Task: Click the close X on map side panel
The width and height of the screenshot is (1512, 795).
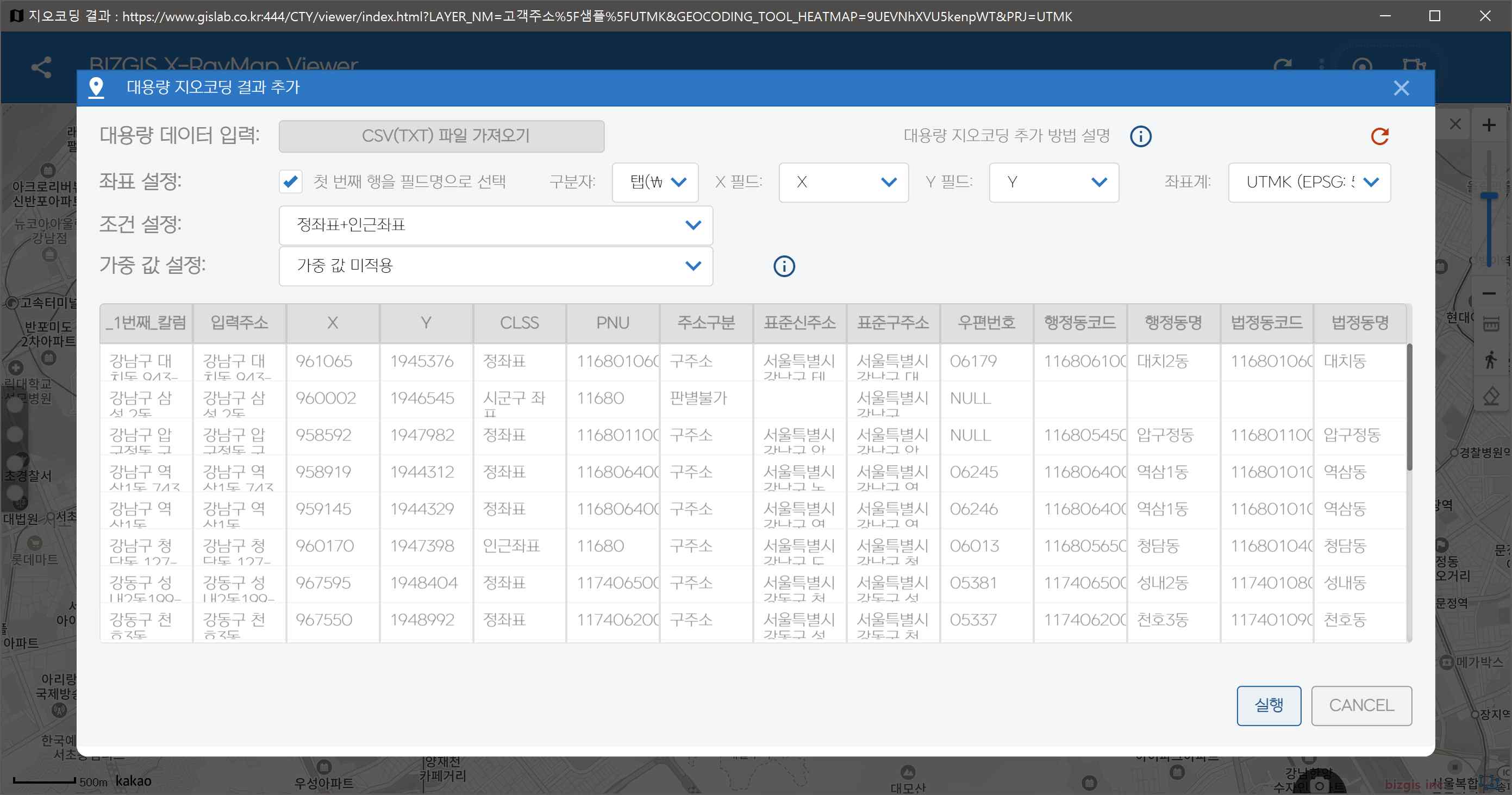Action: 1455,124
